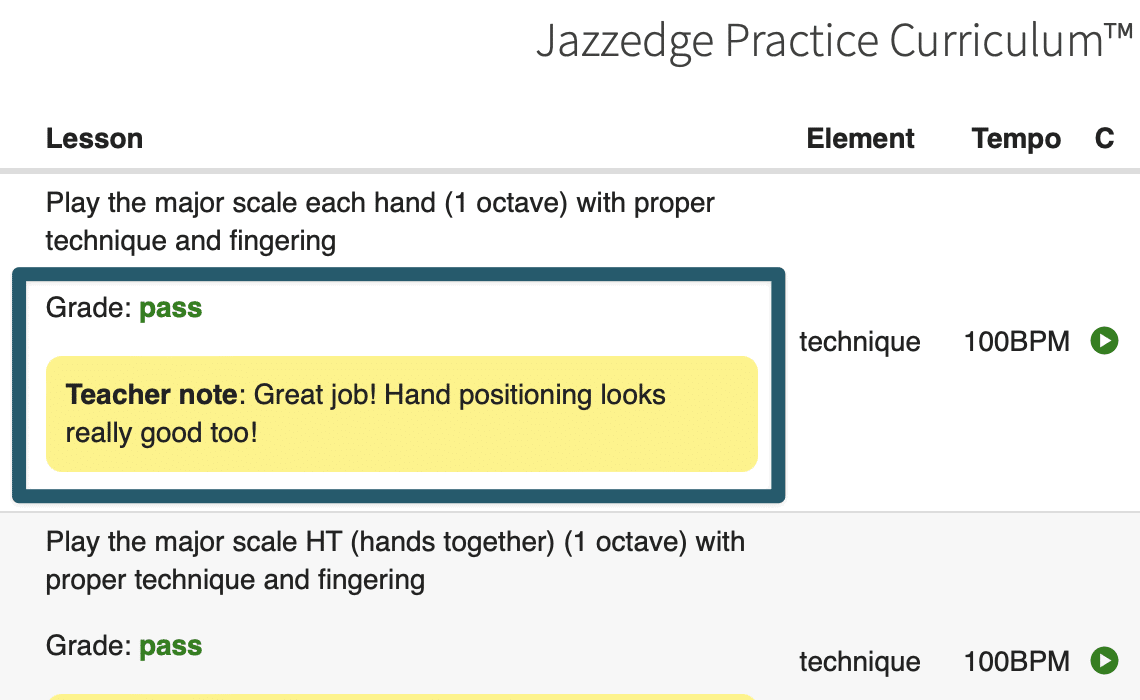Screen dimensions: 1140x700
Task: Click technique element in the first lesson row
Action: pyautogui.click(x=860, y=342)
